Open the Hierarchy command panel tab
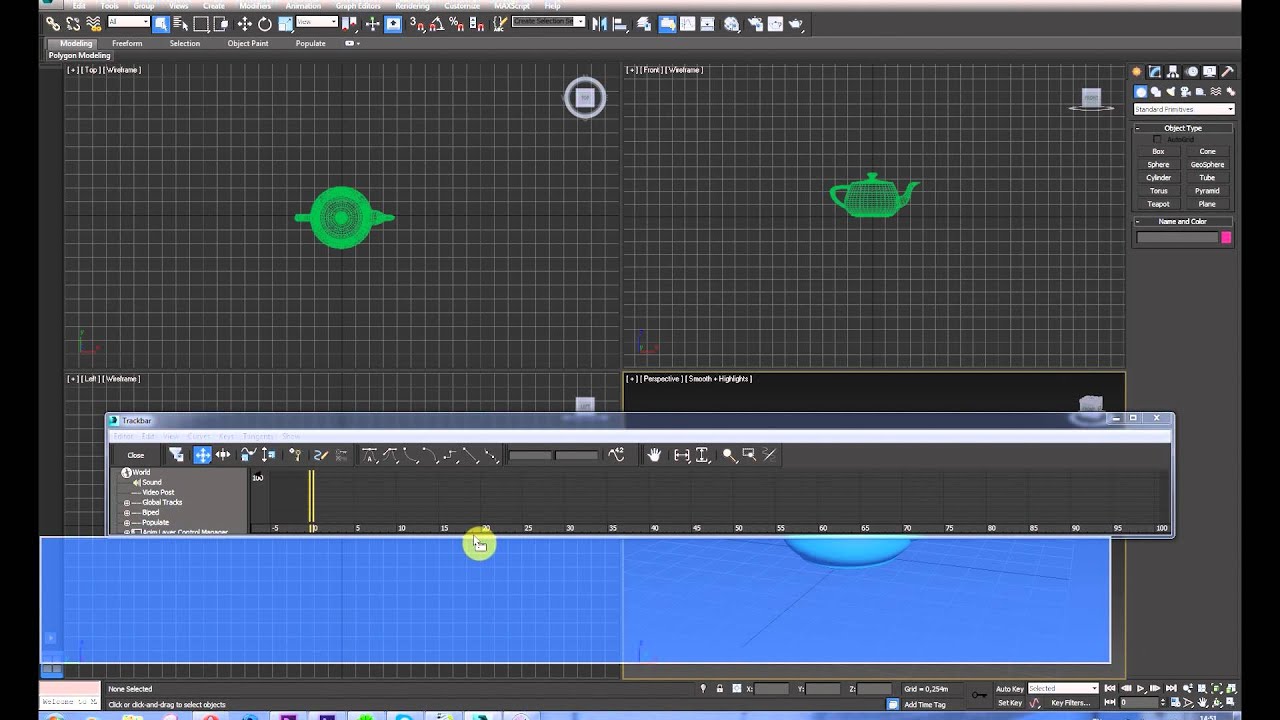This screenshot has width=1280, height=720. point(1173,72)
